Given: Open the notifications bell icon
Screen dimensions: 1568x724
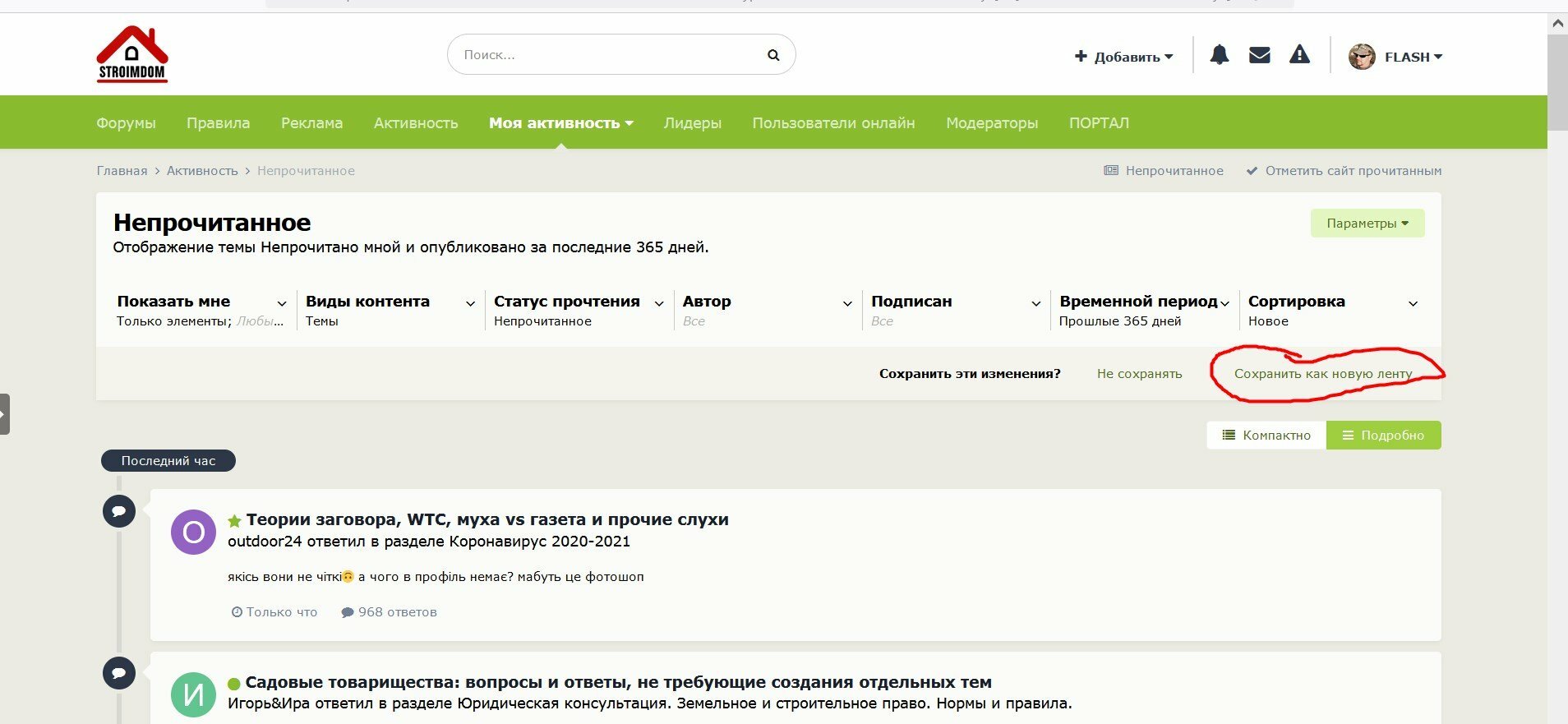Looking at the screenshot, I should [1220, 55].
